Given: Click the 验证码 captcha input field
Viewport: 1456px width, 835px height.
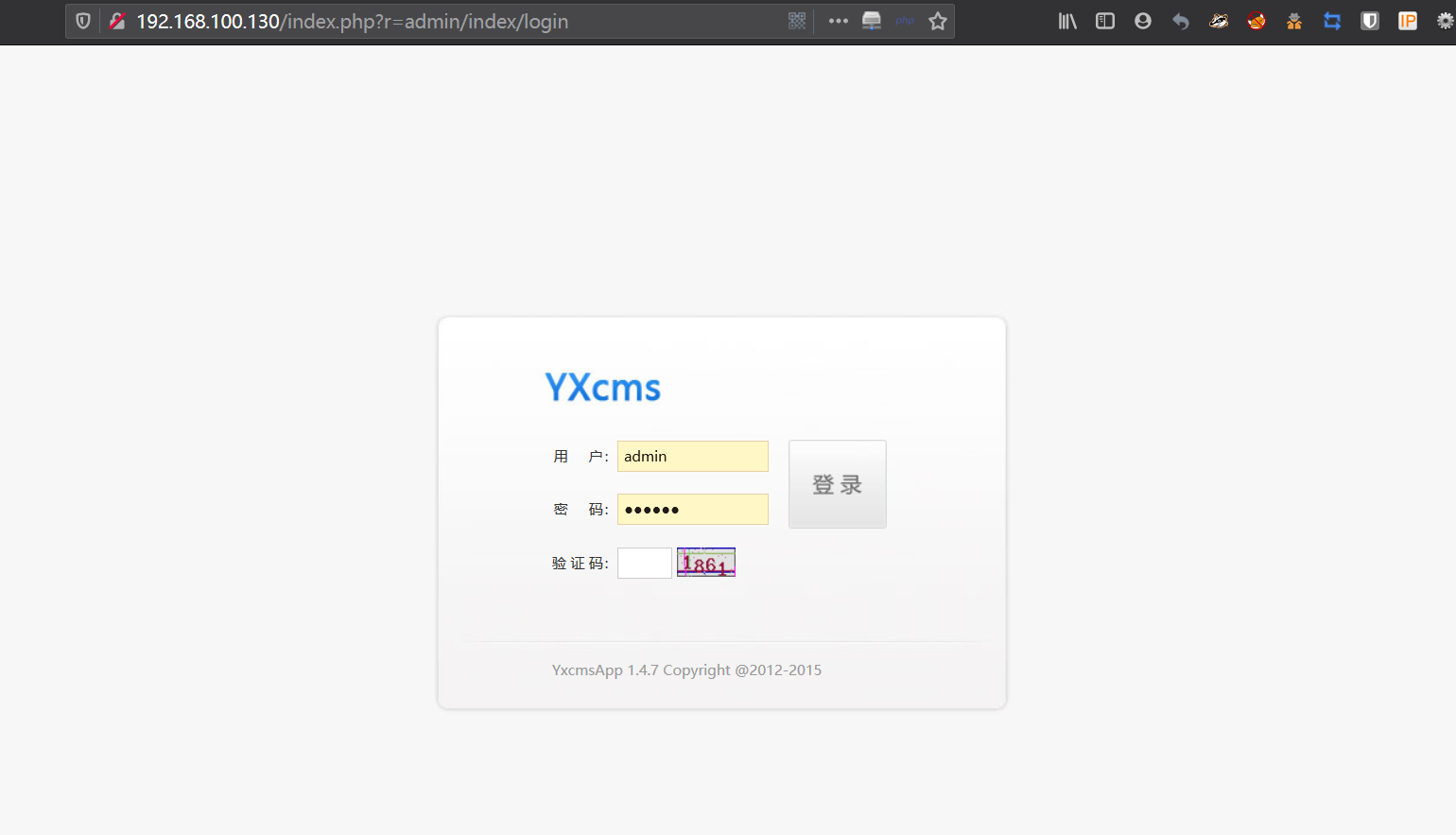Looking at the screenshot, I should [x=644, y=562].
